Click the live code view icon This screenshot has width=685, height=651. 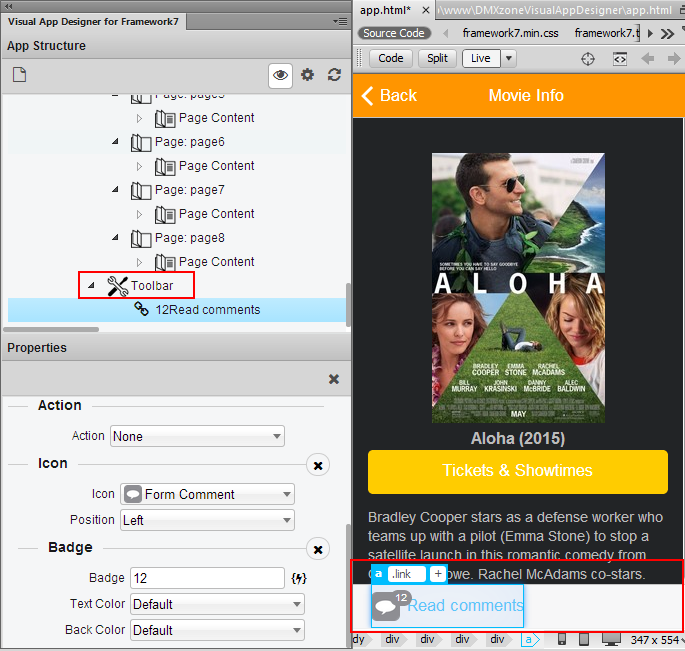(x=620, y=59)
